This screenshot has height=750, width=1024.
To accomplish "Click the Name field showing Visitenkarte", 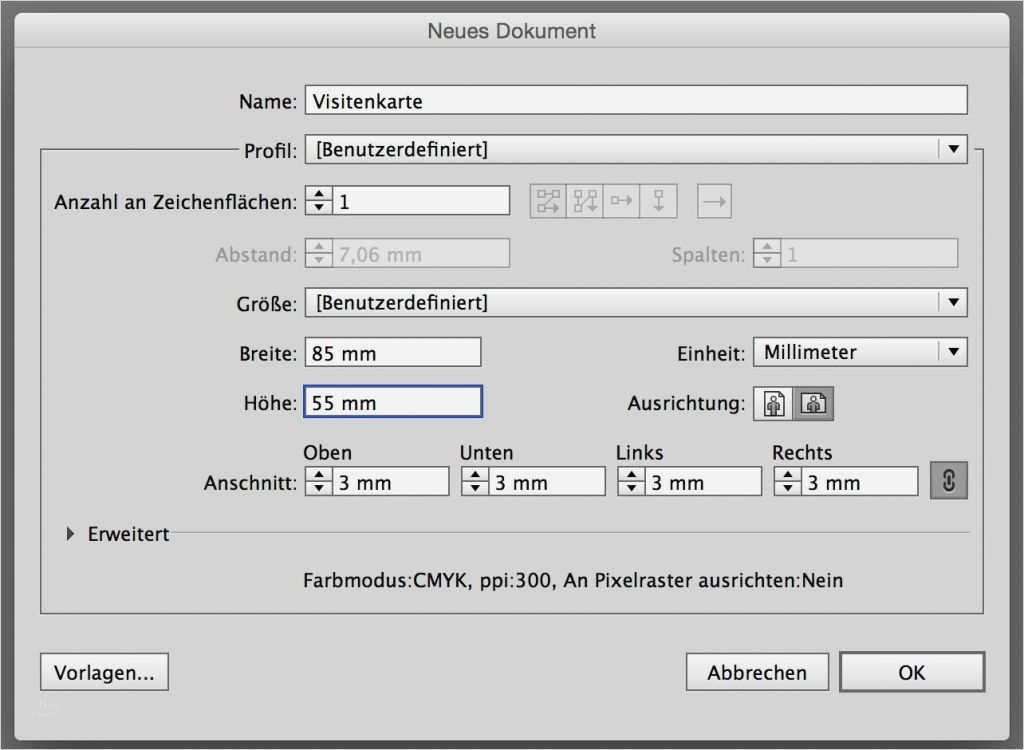I will pos(637,100).
